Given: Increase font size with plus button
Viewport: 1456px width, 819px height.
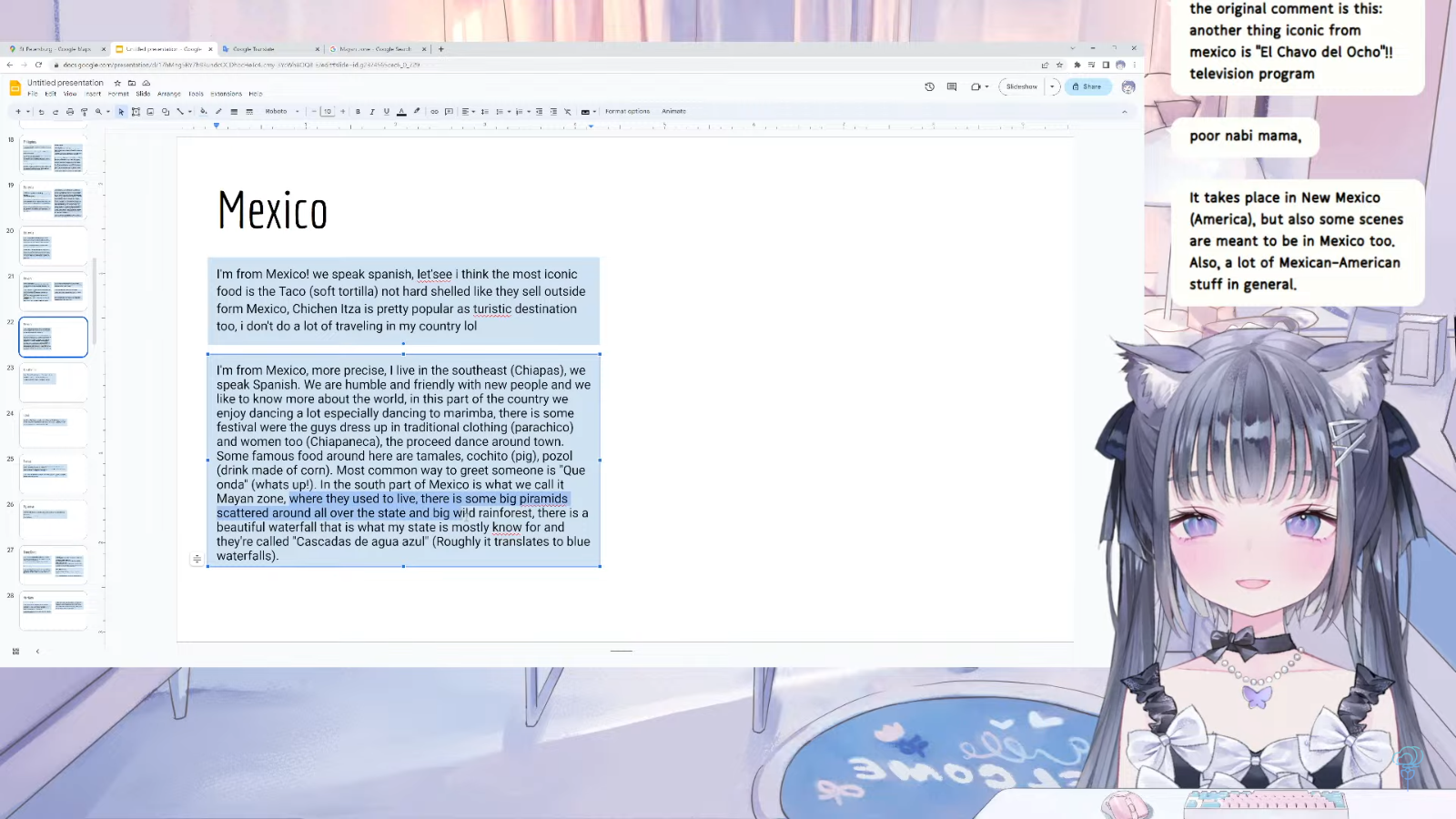Looking at the screenshot, I should 342,111.
